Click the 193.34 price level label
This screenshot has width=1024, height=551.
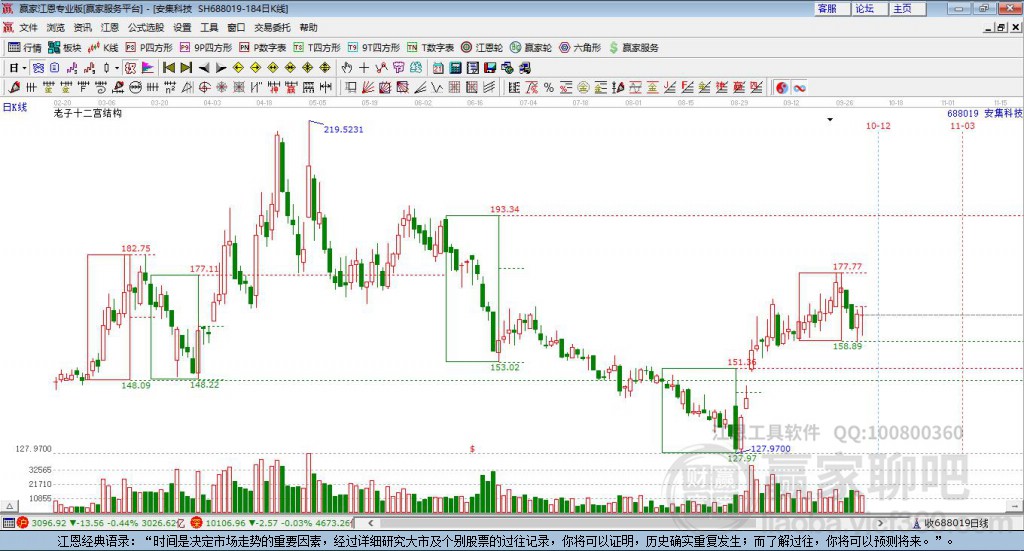[504, 209]
